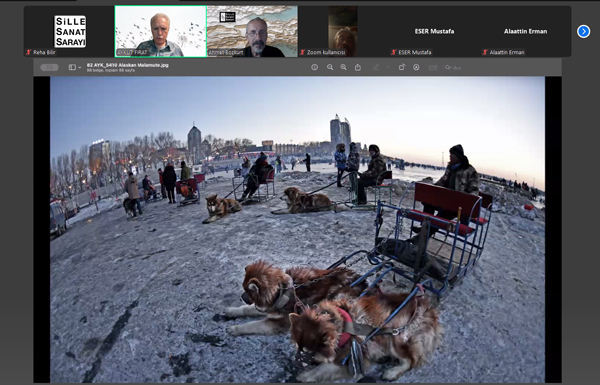
Task: Select the Sille Sanat Sarayı participant tile
Action: [69, 31]
